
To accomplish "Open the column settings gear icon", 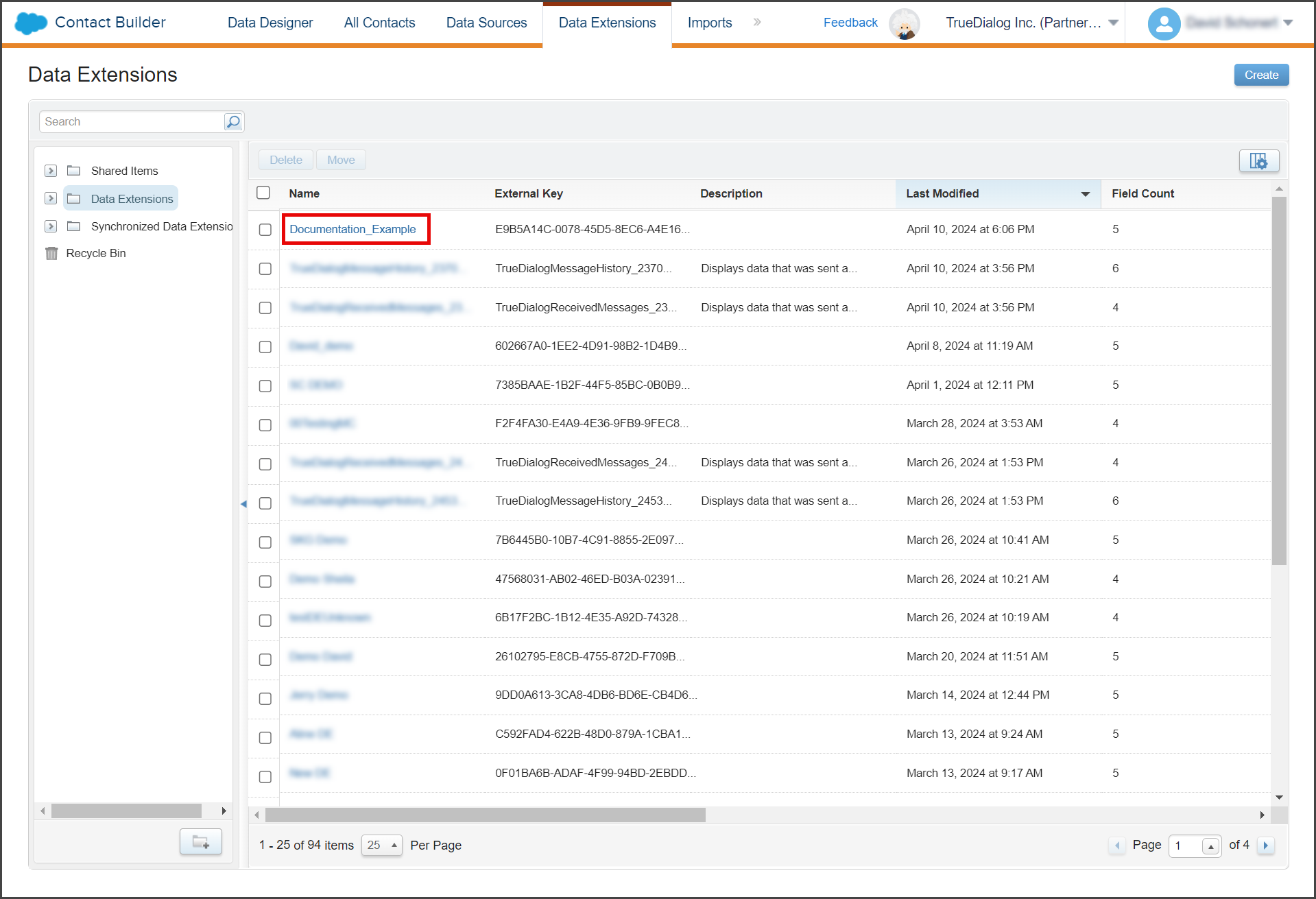I will coord(1258,160).
